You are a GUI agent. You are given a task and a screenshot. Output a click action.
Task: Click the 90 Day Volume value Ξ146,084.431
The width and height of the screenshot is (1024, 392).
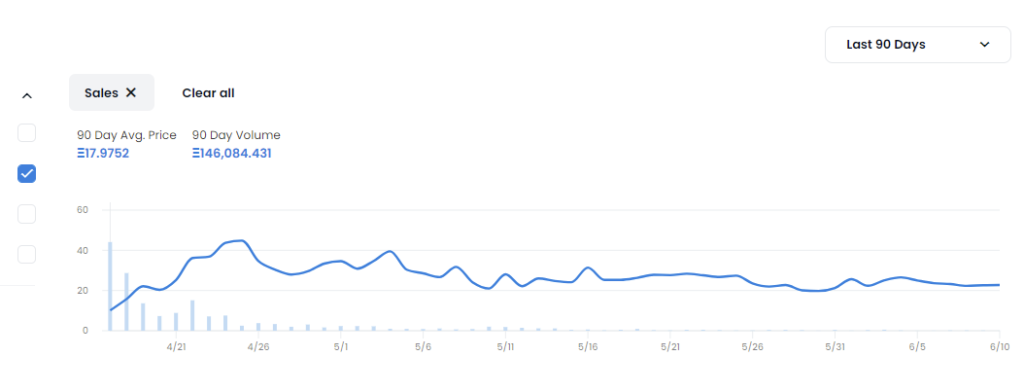click(232, 154)
